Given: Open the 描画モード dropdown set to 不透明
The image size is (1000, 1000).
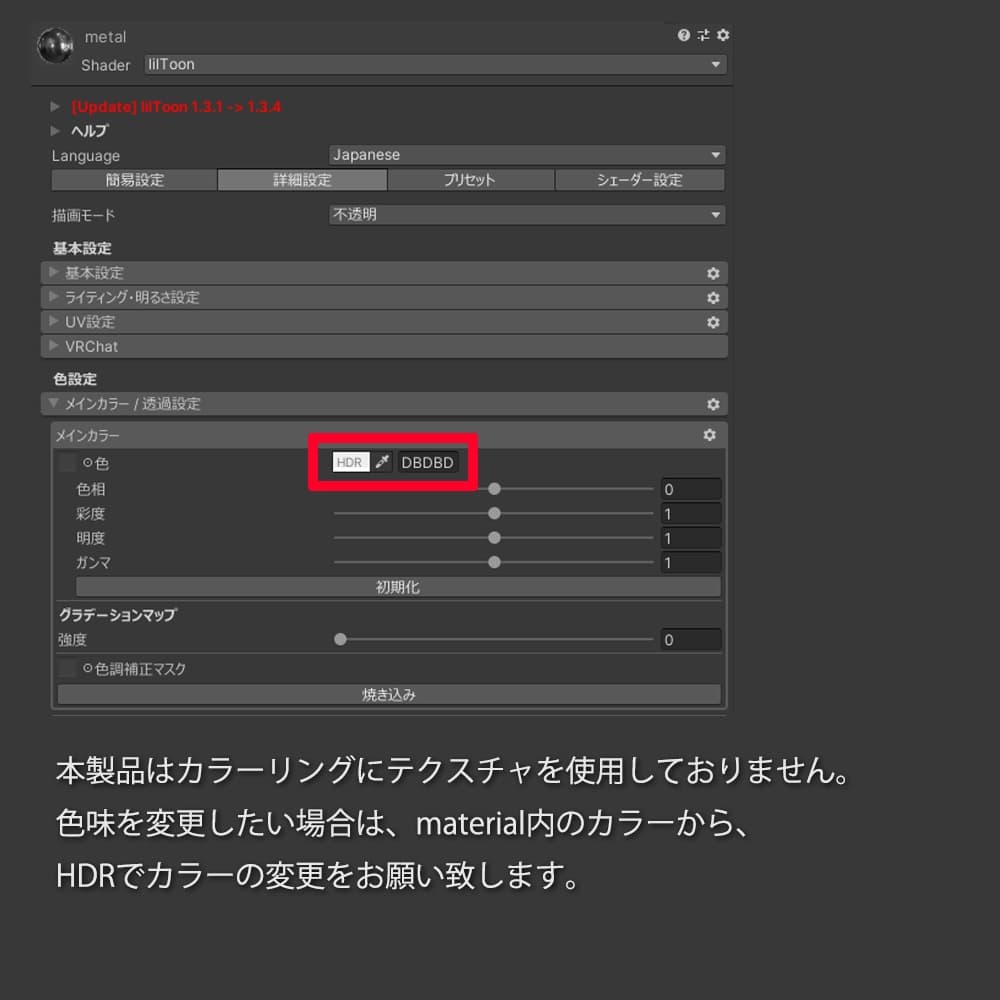Looking at the screenshot, I should pos(527,214).
